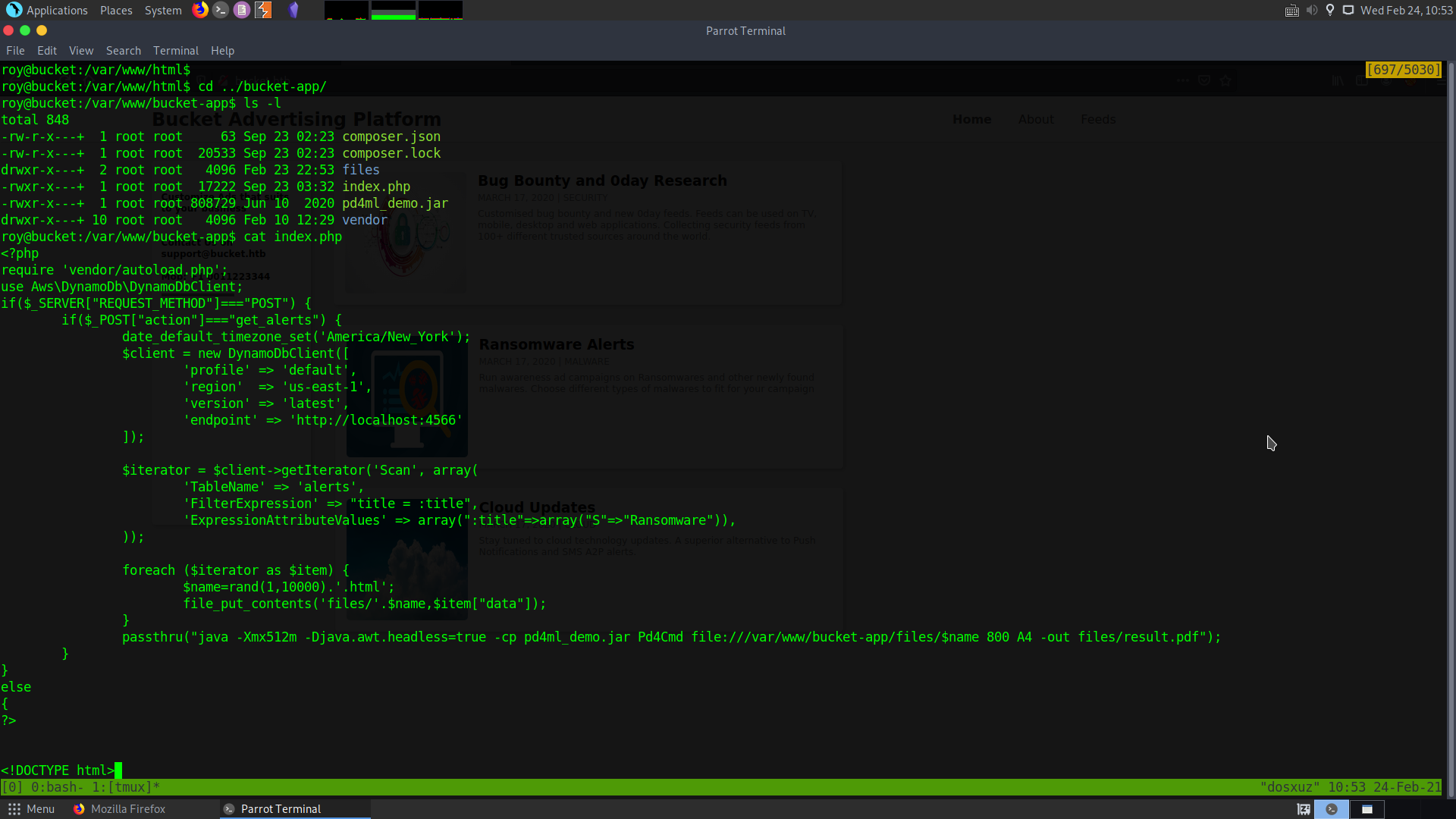The image size is (1456, 819).
Task: Open the Terminal menu in menubar
Action: [175, 51]
